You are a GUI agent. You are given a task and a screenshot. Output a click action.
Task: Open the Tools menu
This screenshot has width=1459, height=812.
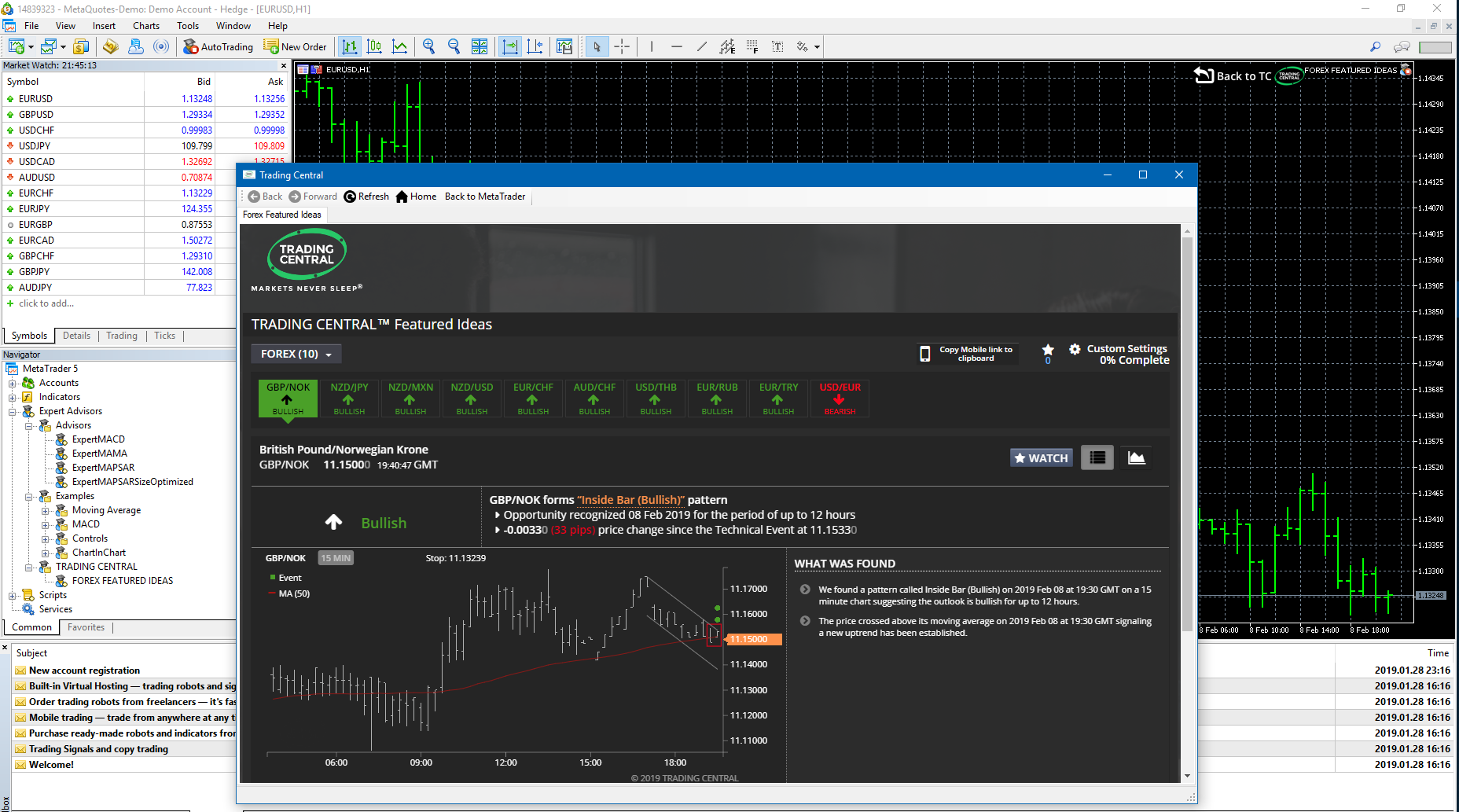188,26
